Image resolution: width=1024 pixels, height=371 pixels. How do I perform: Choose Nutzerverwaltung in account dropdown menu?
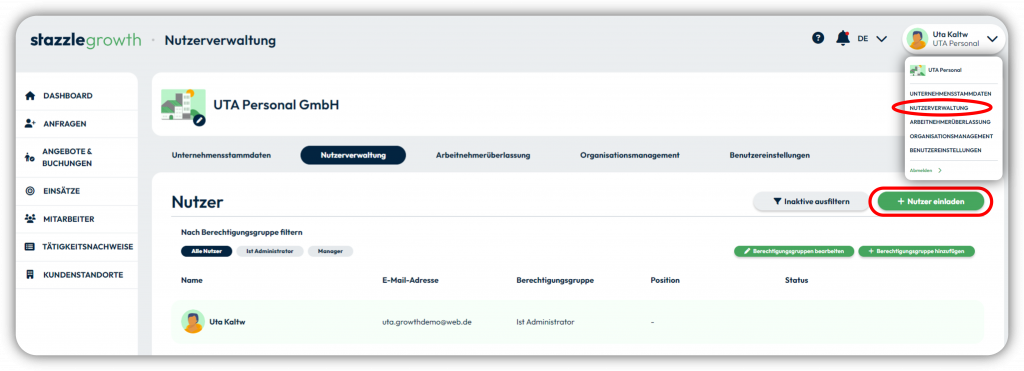(x=938, y=108)
